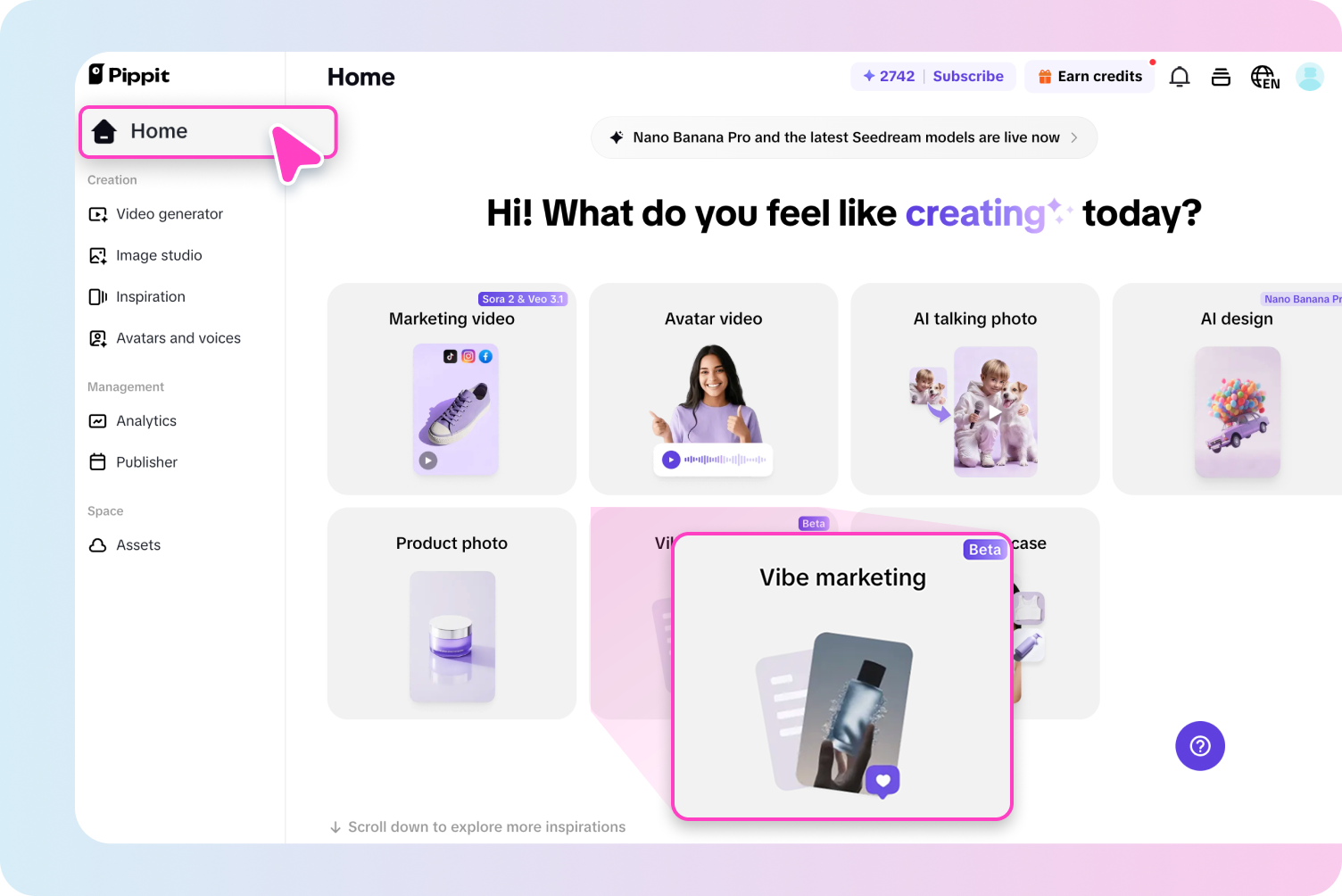This screenshot has width=1342, height=896.
Task: Open the Product photo card
Action: coord(451,614)
